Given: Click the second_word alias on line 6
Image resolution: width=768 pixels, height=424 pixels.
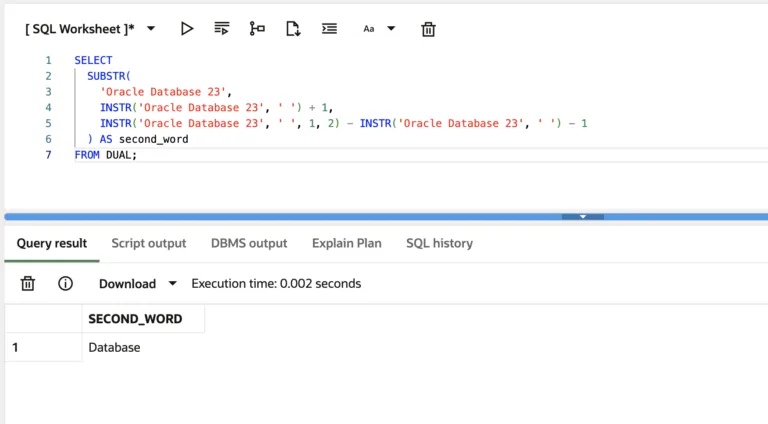Looking at the screenshot, I should point(154,139).
